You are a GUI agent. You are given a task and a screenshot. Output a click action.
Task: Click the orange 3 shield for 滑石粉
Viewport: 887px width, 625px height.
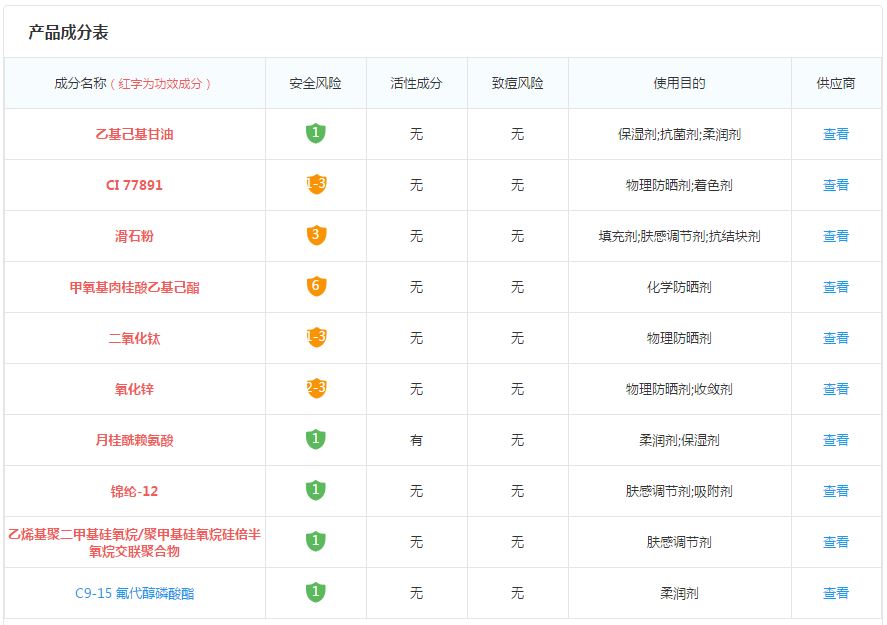click(316, 235)
